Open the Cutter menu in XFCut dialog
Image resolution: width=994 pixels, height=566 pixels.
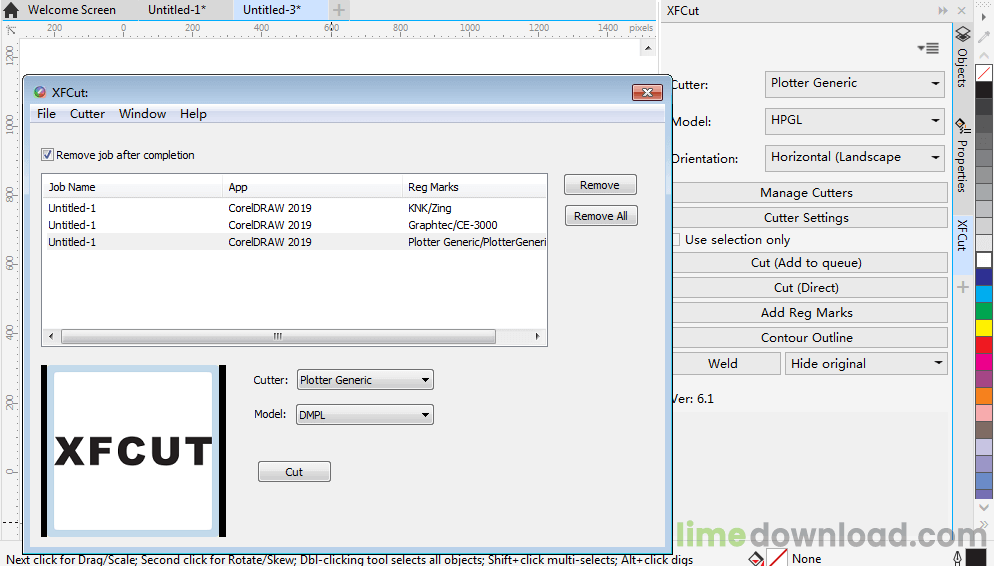click(x=87, y=114)
